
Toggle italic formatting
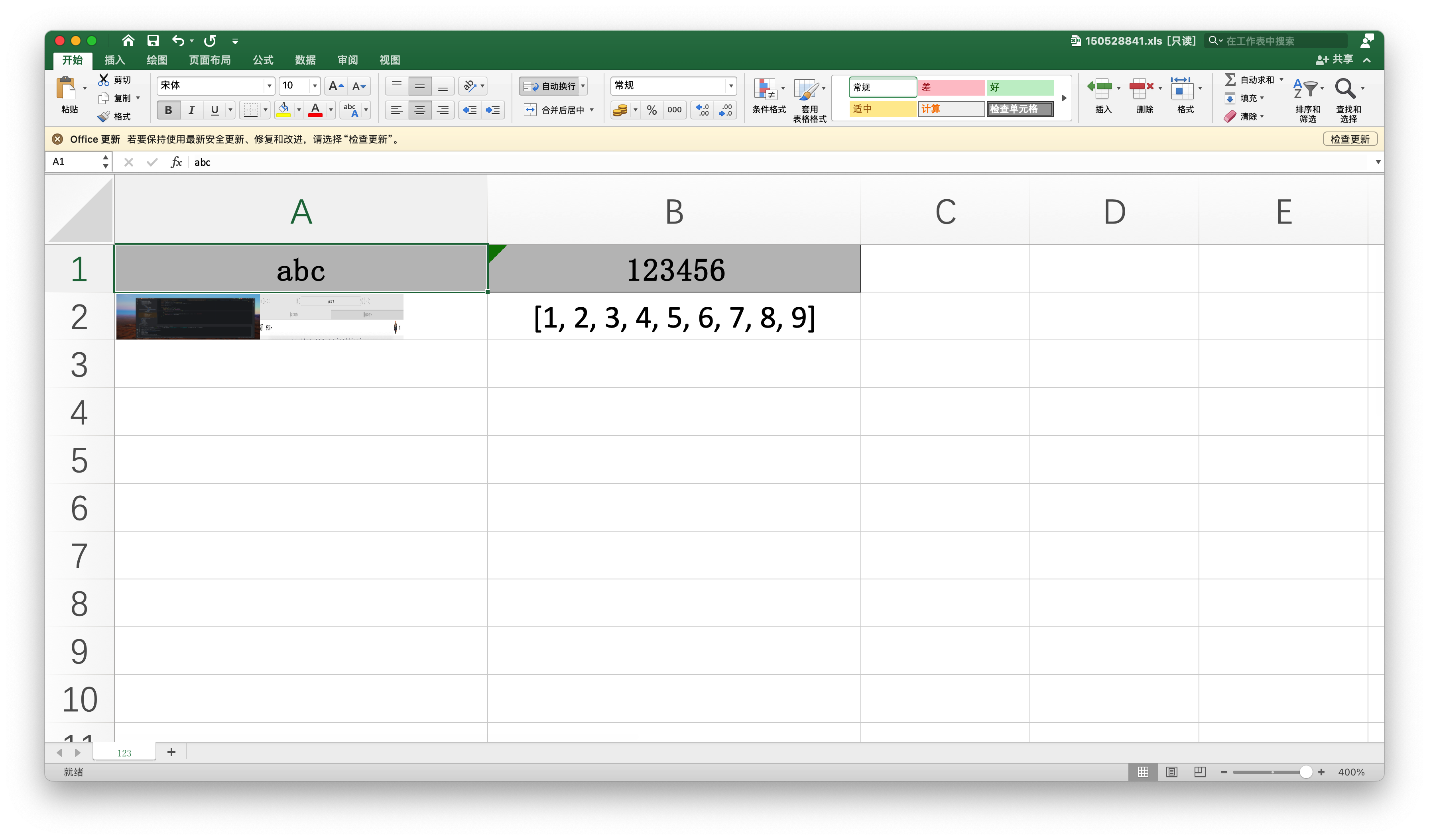click(192, 110)
